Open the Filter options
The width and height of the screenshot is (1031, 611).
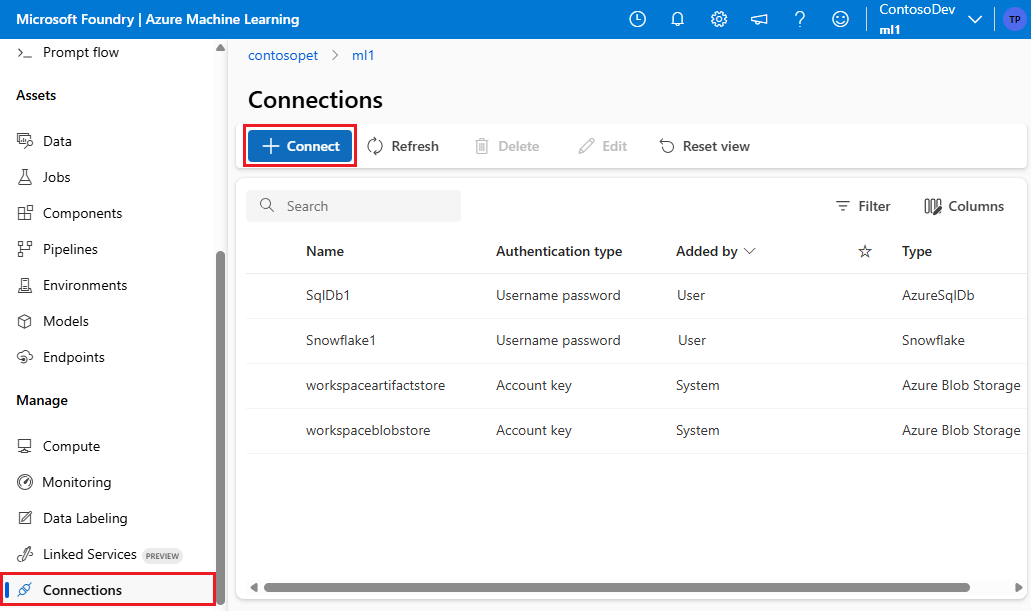[862, 206]
